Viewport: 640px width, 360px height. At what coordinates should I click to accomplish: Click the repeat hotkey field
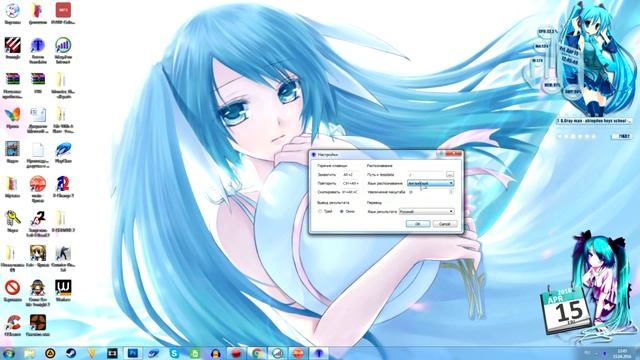point(351,183)
